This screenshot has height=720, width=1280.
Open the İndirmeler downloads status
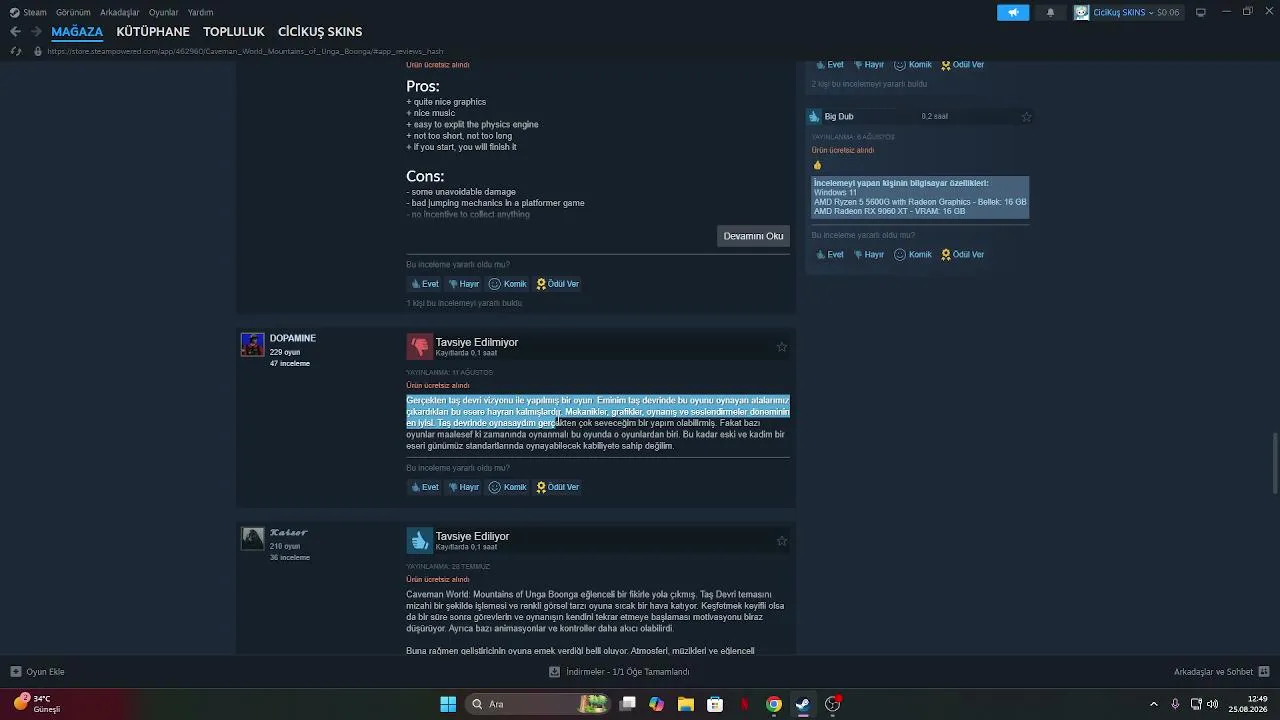620,672
